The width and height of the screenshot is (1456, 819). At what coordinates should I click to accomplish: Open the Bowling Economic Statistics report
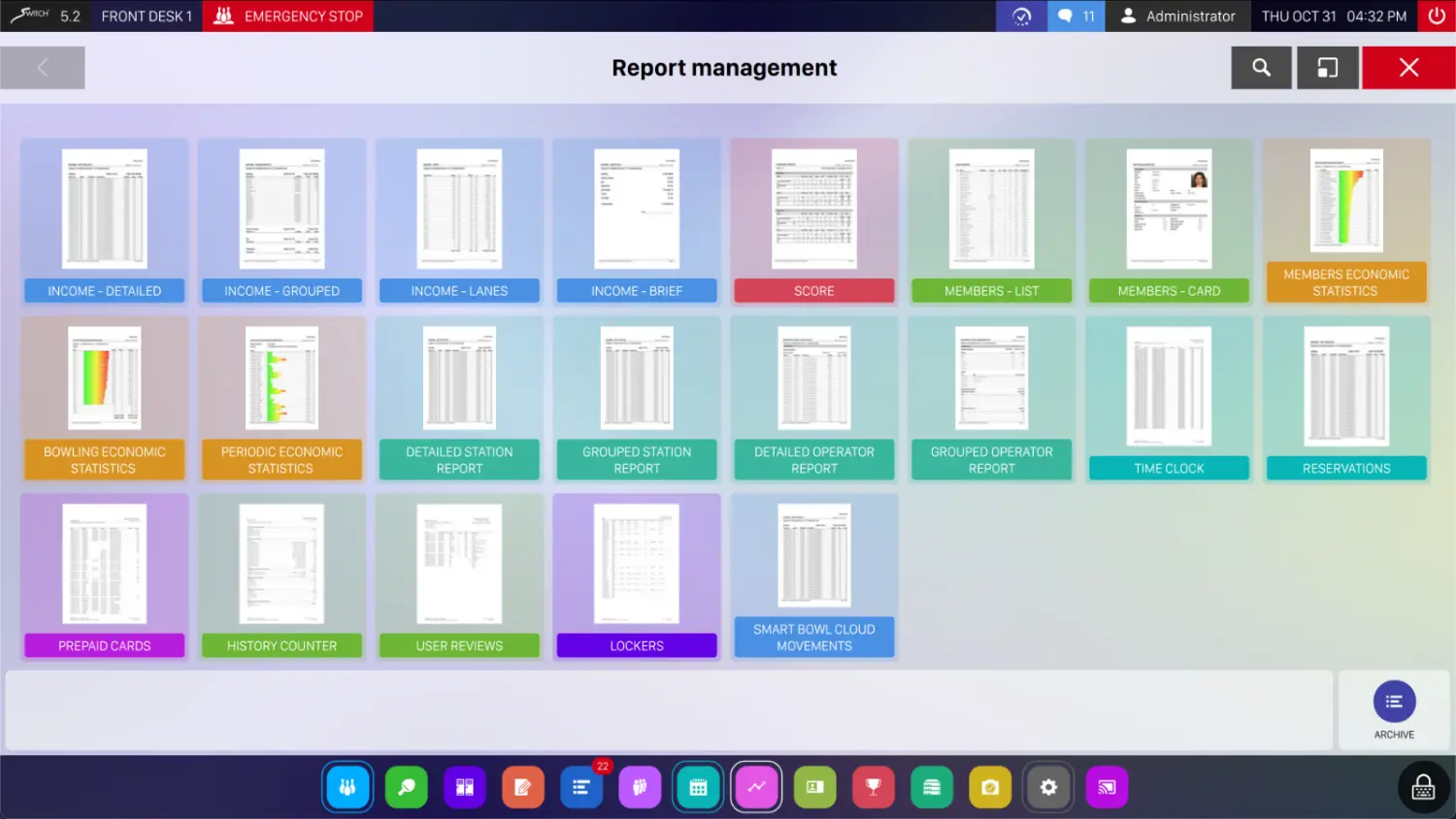coord(105,400)
